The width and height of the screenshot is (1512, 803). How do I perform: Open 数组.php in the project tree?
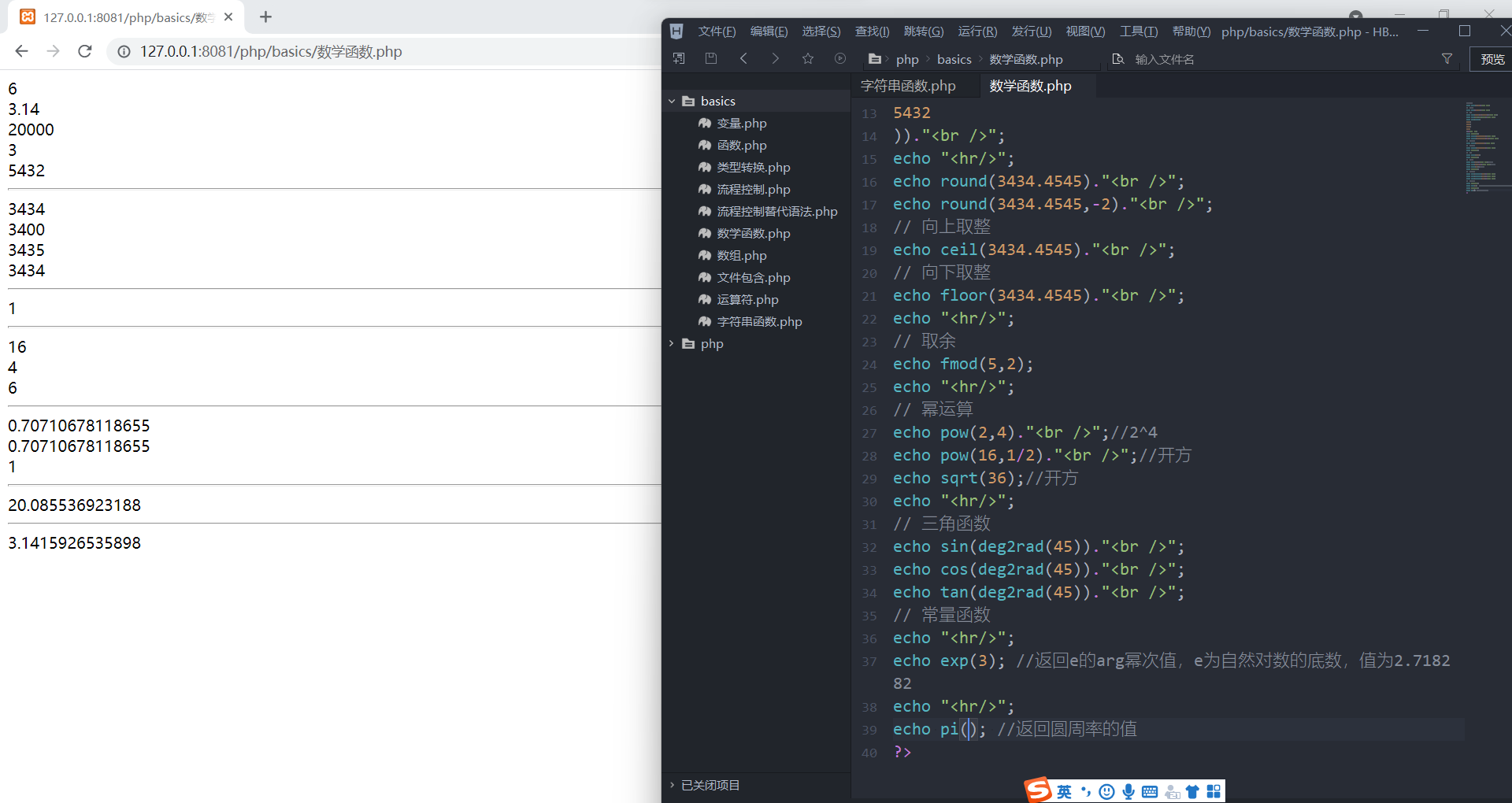click(741, 255)
